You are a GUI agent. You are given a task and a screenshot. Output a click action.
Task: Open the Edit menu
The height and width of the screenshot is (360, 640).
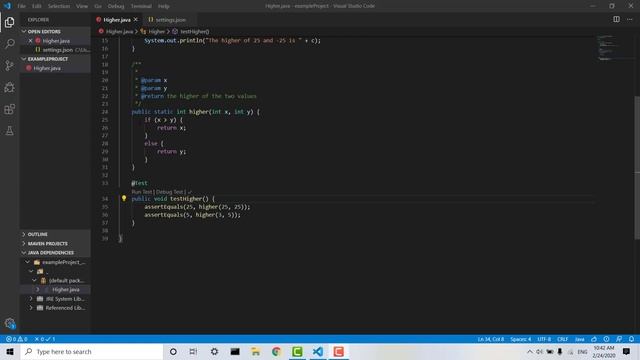coord(37,6)
